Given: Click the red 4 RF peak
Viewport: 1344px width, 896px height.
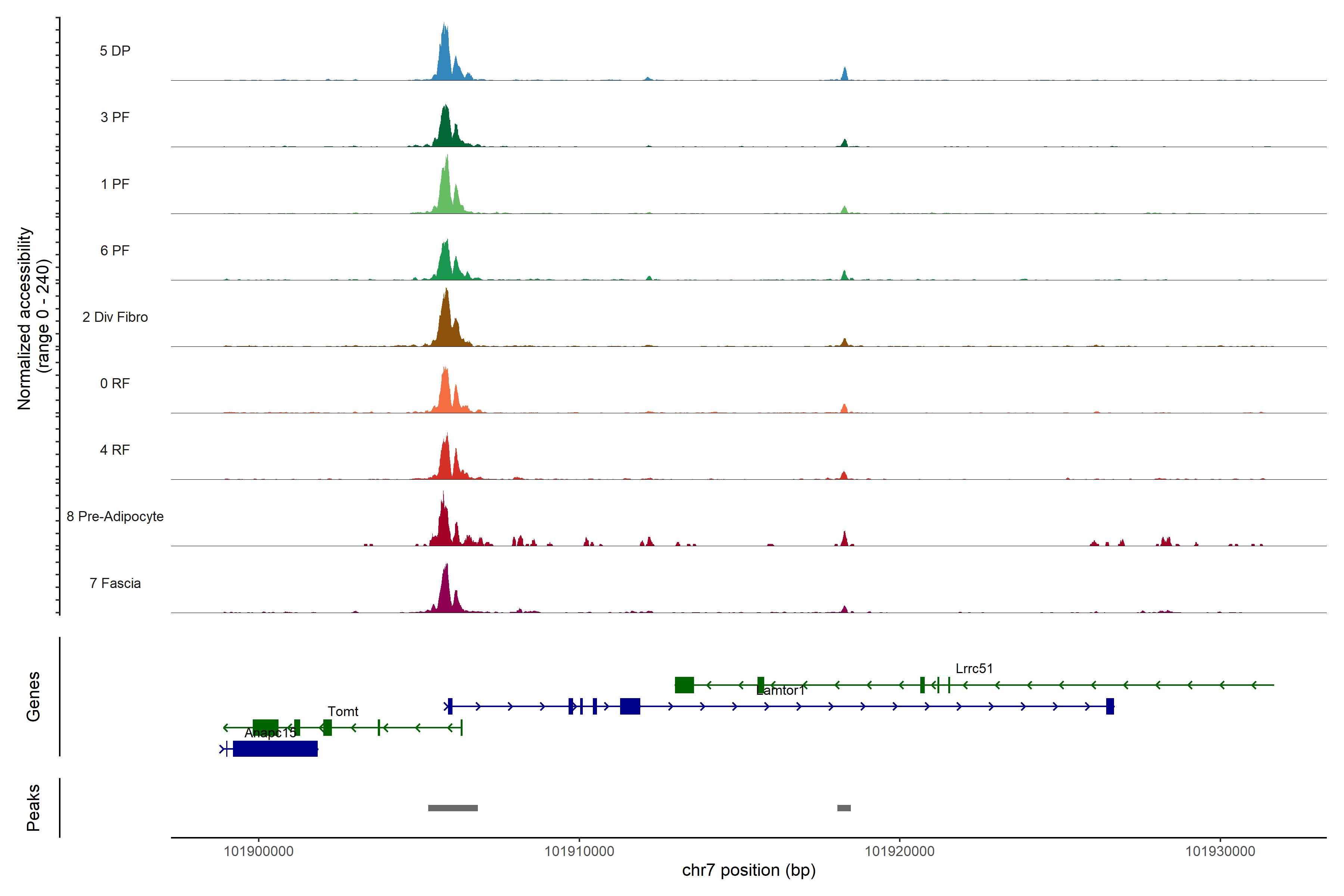Looking at the screenshot, I should click(446, 460).
